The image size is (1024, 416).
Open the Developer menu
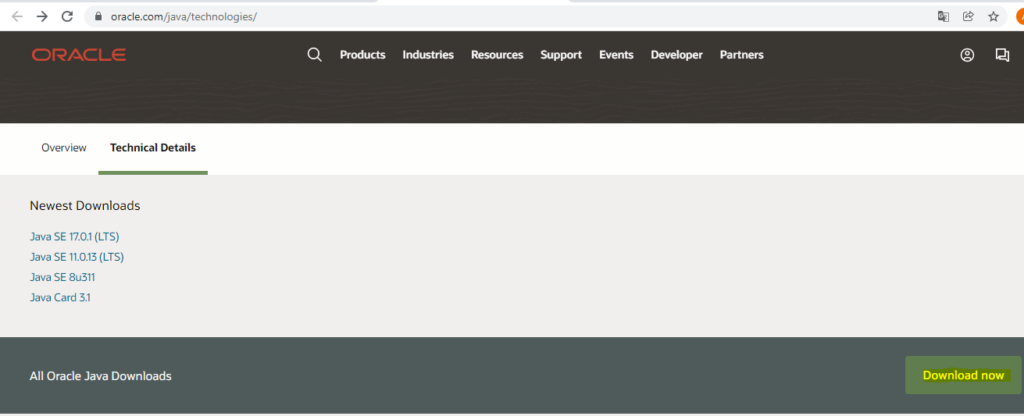coord(677,55)
